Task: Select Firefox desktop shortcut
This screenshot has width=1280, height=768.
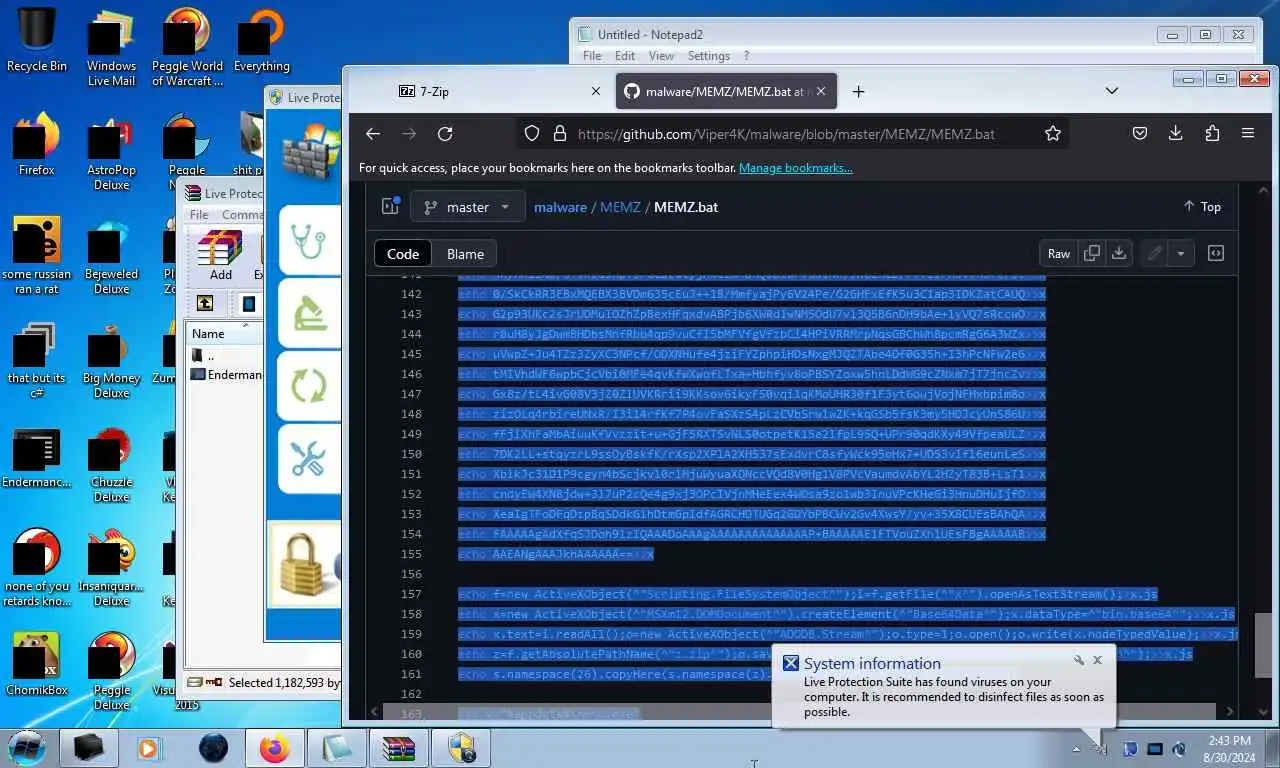Action: pyautogui.click(x=37, y=145)
